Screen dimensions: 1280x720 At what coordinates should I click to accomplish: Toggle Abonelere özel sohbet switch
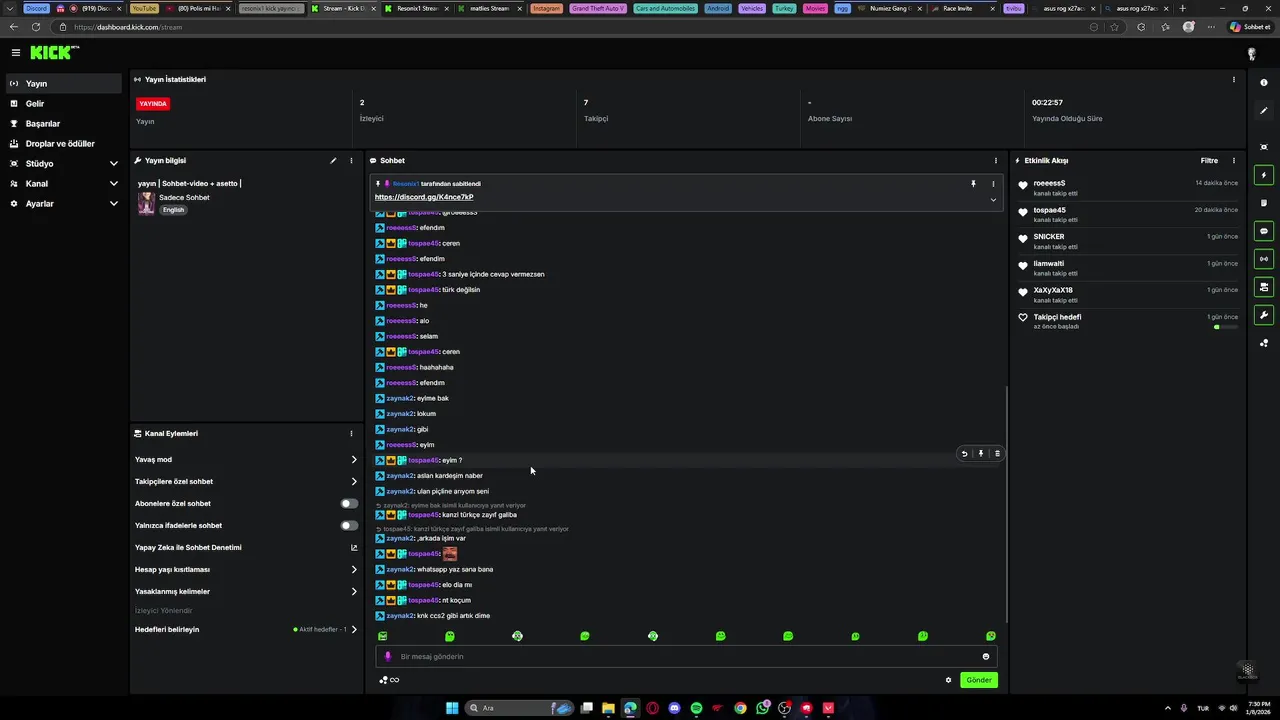(349, 503)
